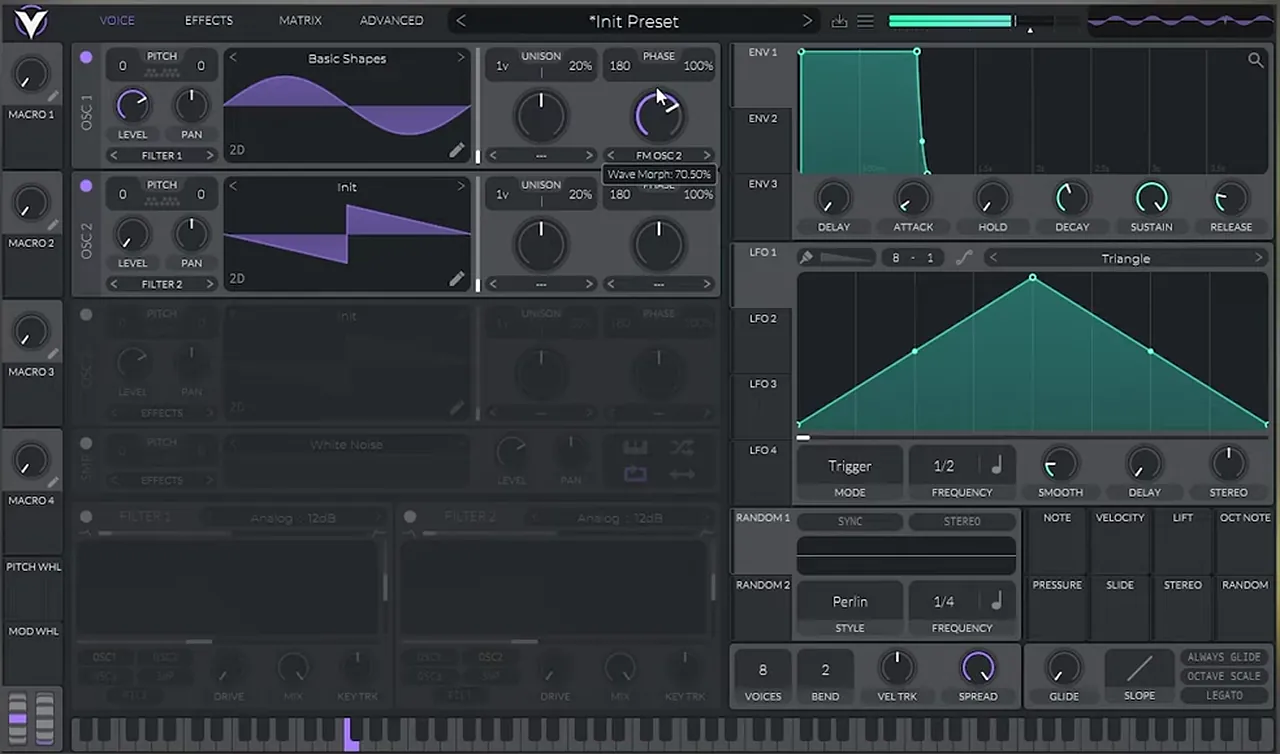Click the sampler loop icon
This screenshot has height=754, width=1280.
click(635, 474)
